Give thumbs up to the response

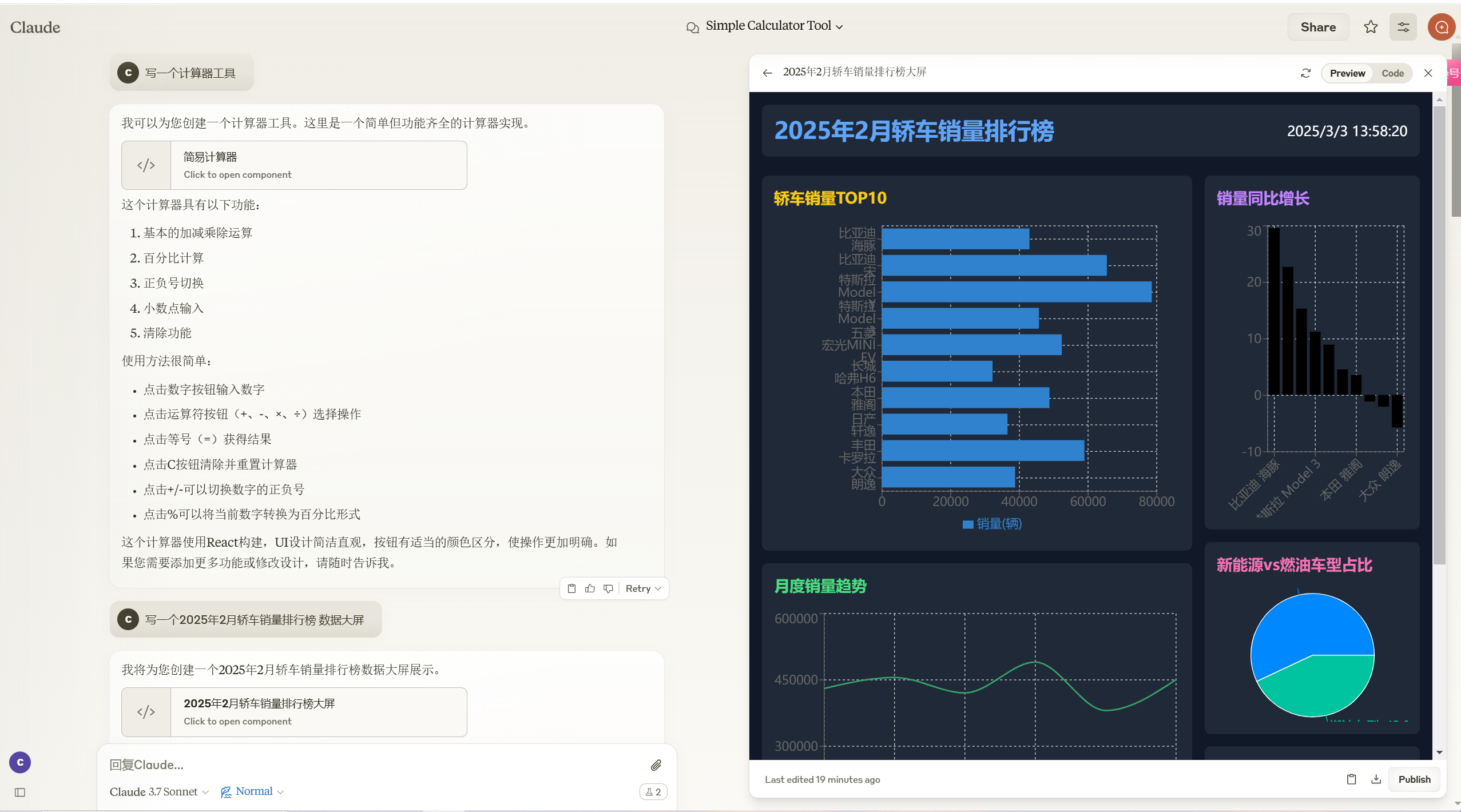[590, 588]
